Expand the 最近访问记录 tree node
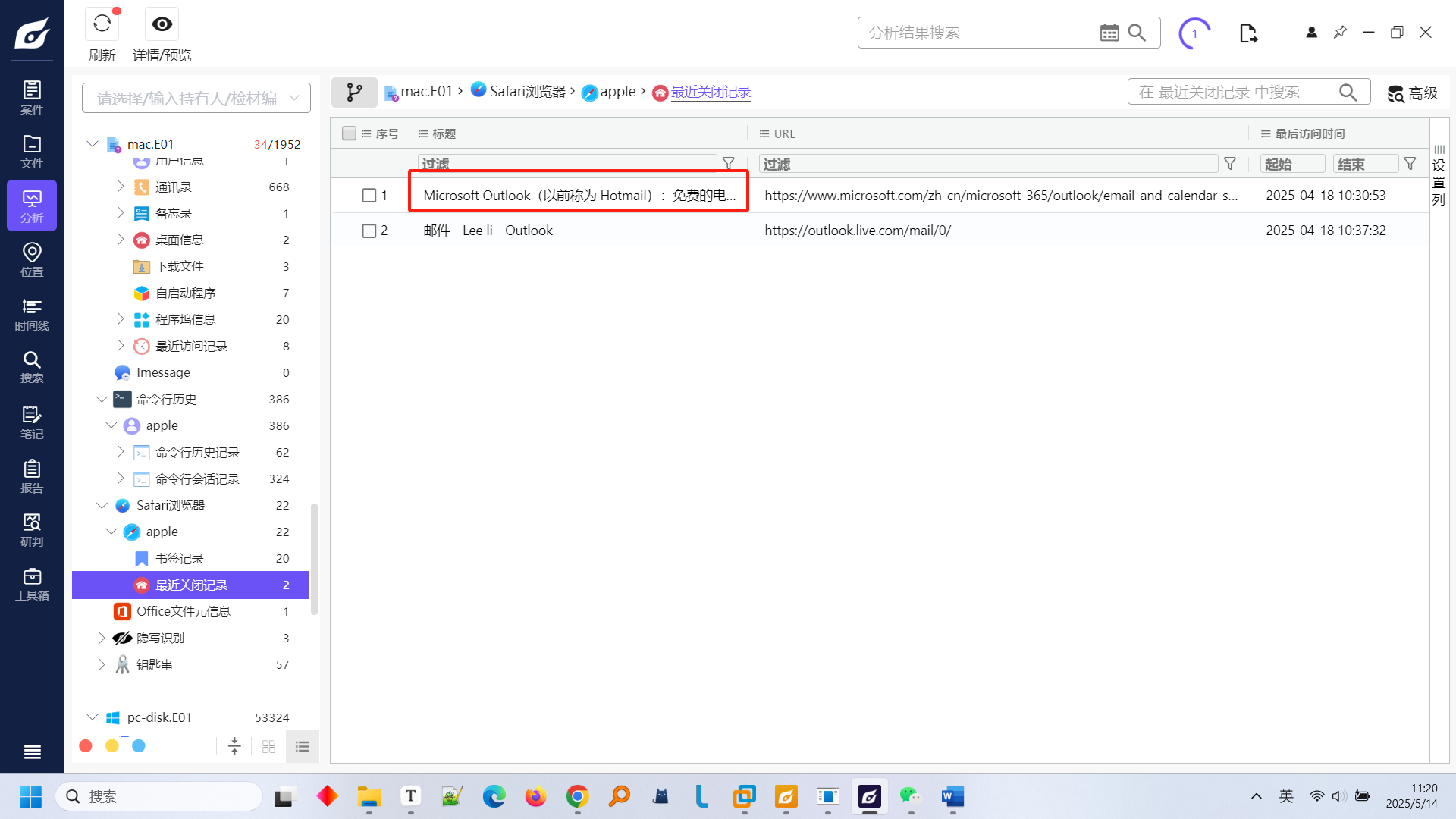The height and width of the screenshot is (819, 1456). tap(121, 345)
